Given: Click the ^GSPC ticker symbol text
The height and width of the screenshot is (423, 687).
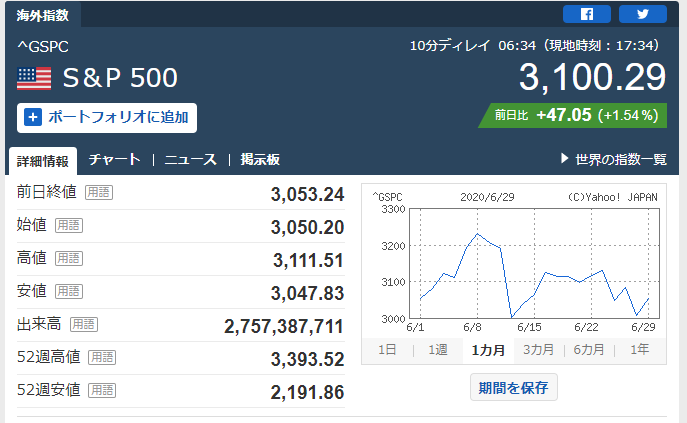Looking at the screenshot, I should click(43, 46).
